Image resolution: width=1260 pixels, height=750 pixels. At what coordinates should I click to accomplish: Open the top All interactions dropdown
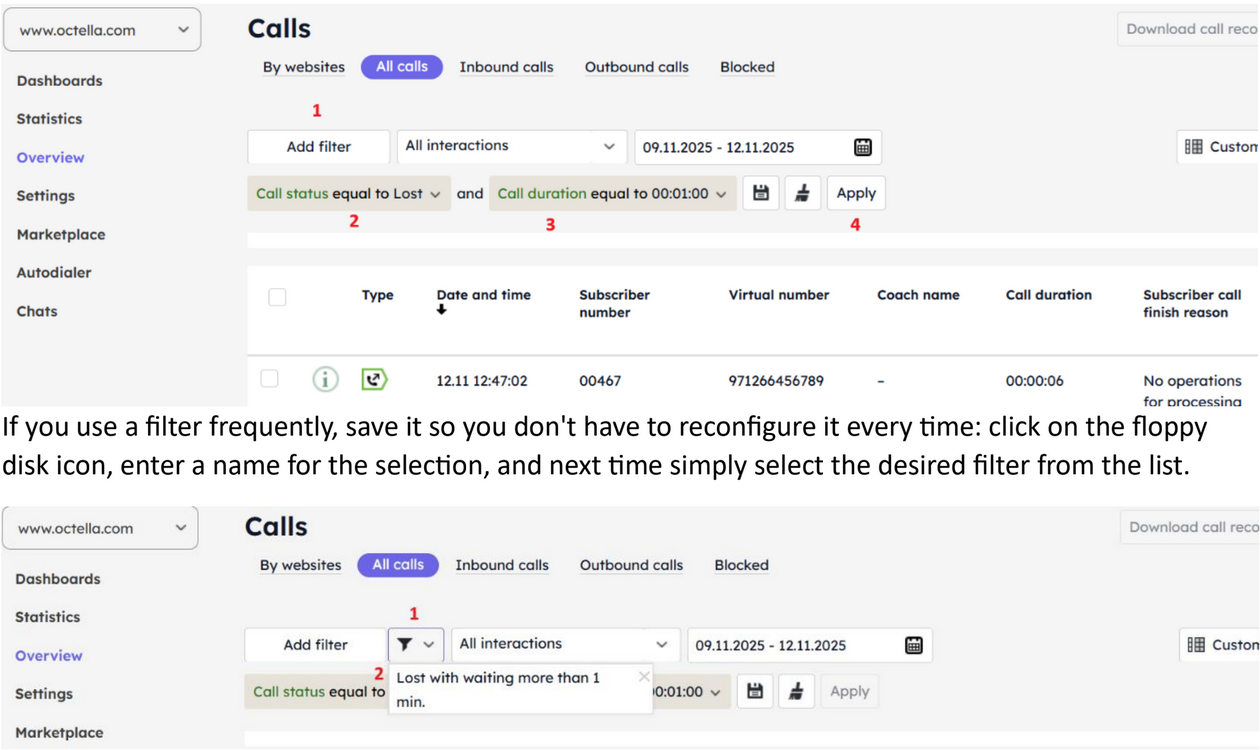[x=511, y=146]
